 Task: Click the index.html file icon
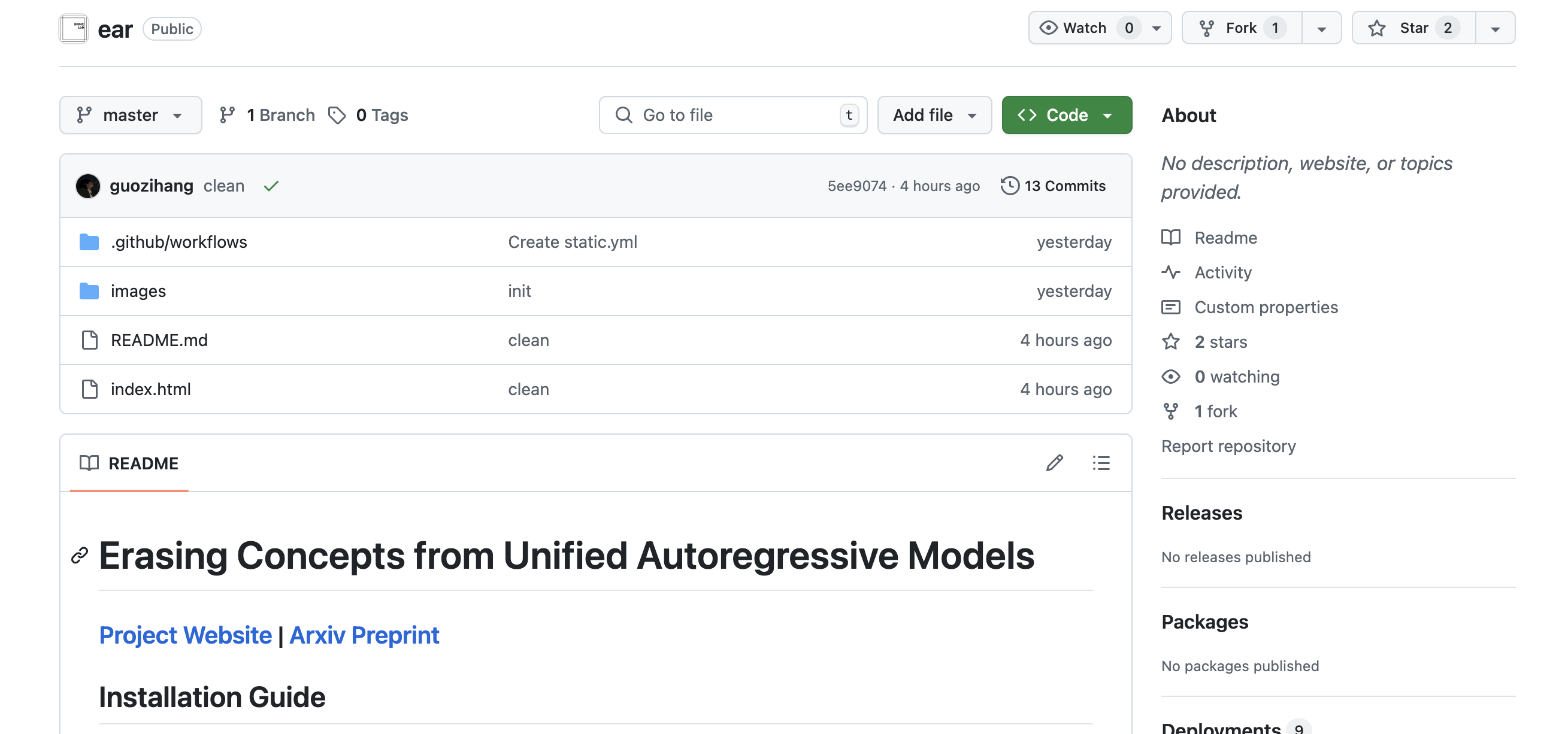tap(89, 389)
